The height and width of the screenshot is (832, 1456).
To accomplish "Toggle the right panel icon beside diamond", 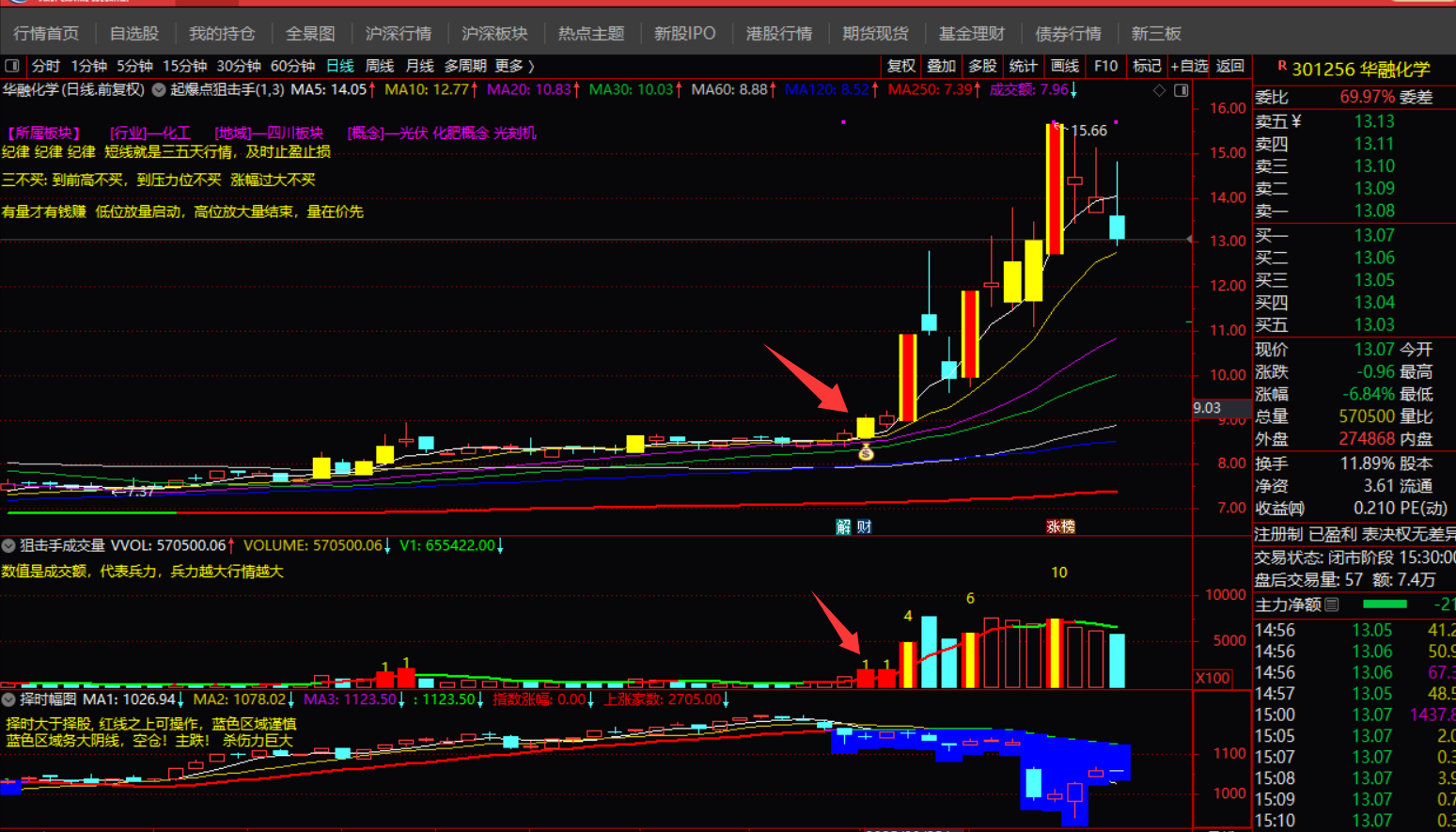I will click(x=1182, y=90).
